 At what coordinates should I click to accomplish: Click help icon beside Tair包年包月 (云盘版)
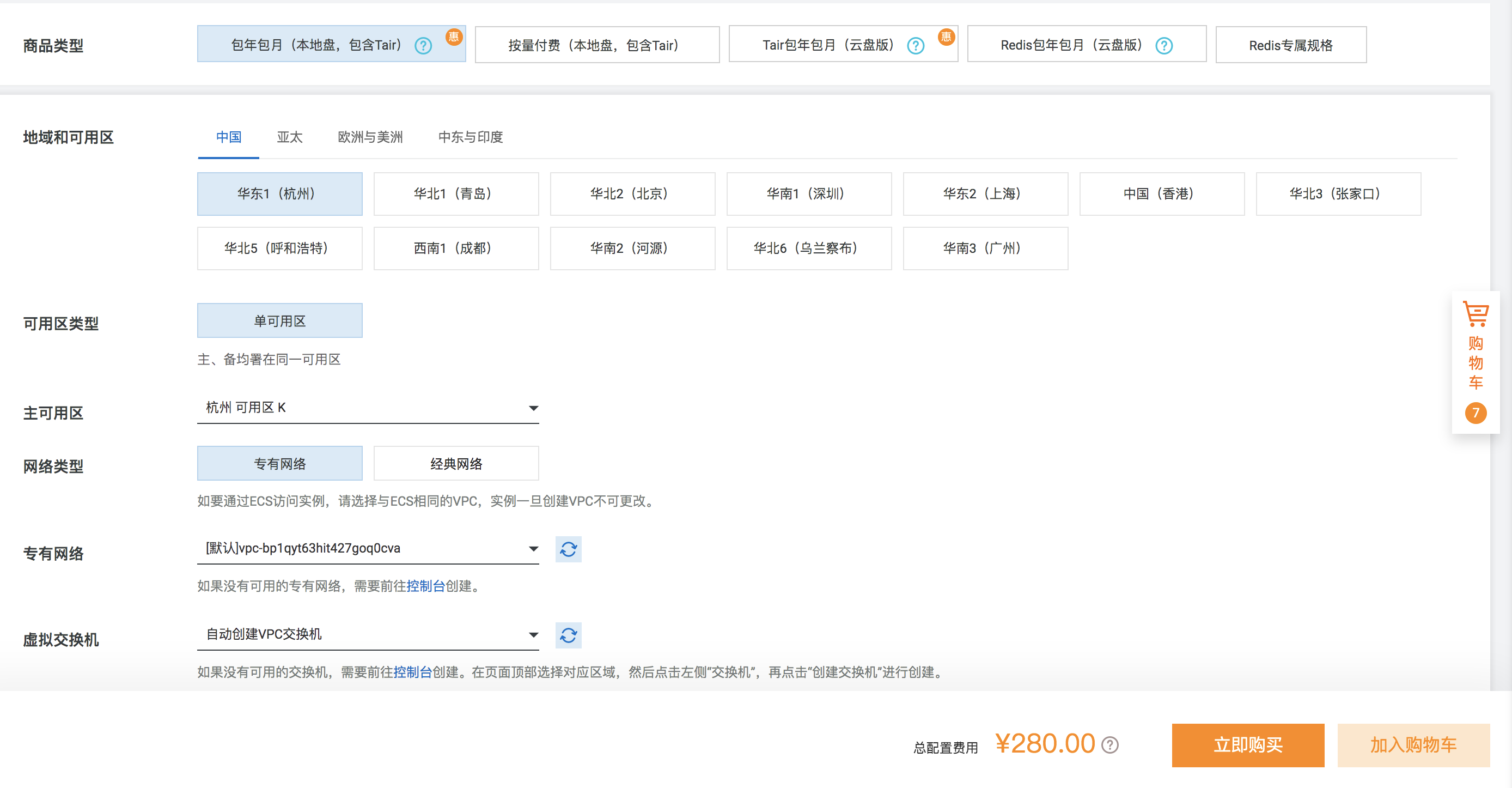(915, 45)
